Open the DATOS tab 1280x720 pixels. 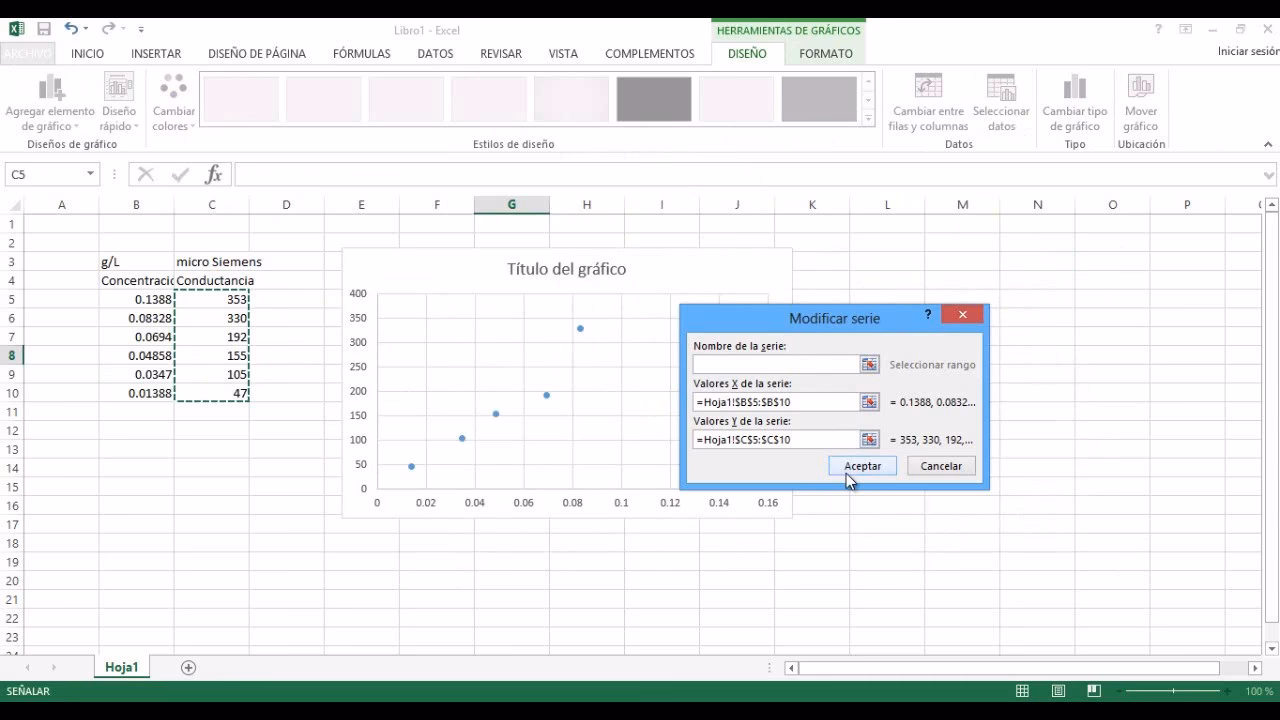click(x=435, y=54)
